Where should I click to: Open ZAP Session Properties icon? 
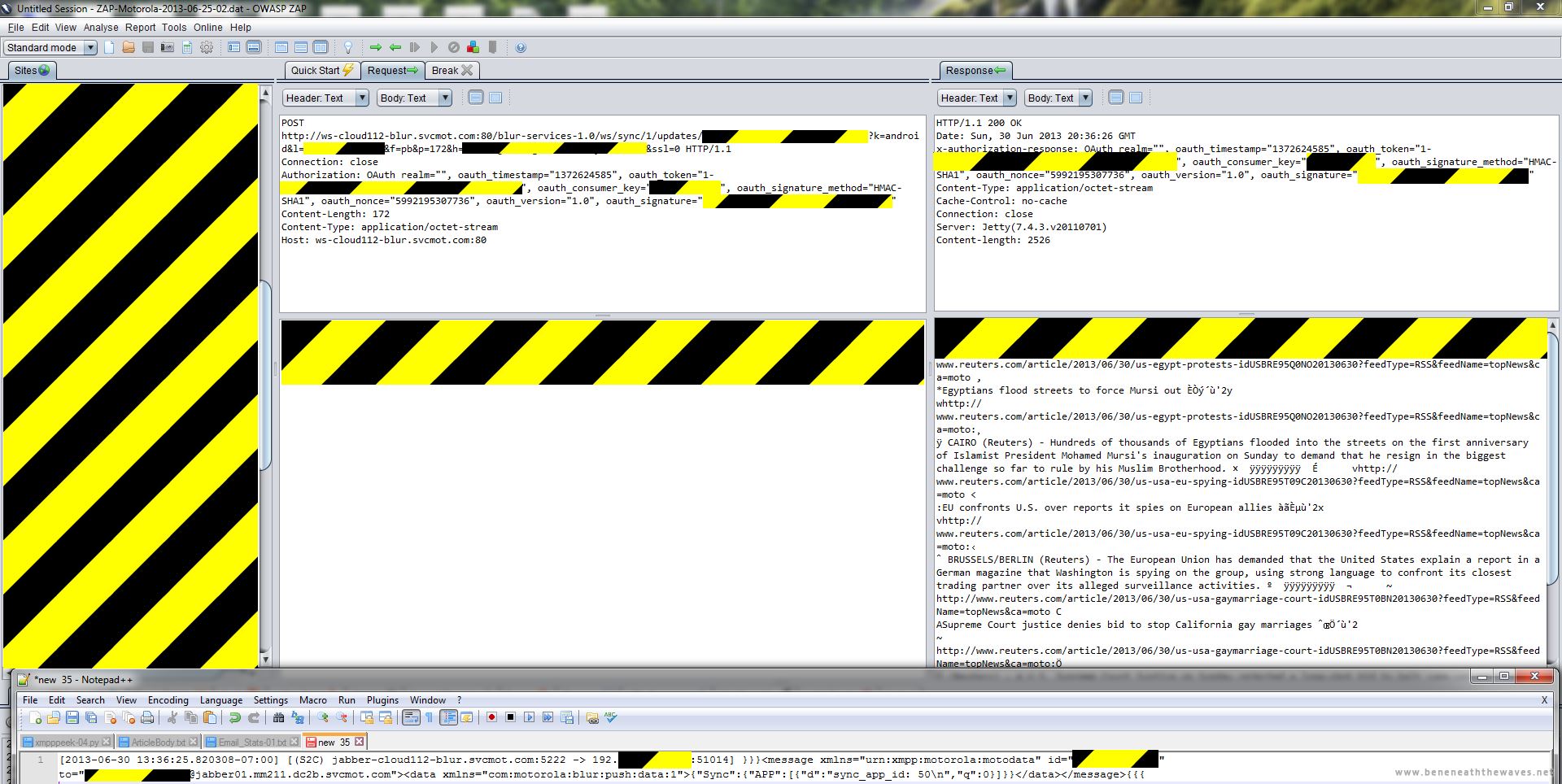187,47
